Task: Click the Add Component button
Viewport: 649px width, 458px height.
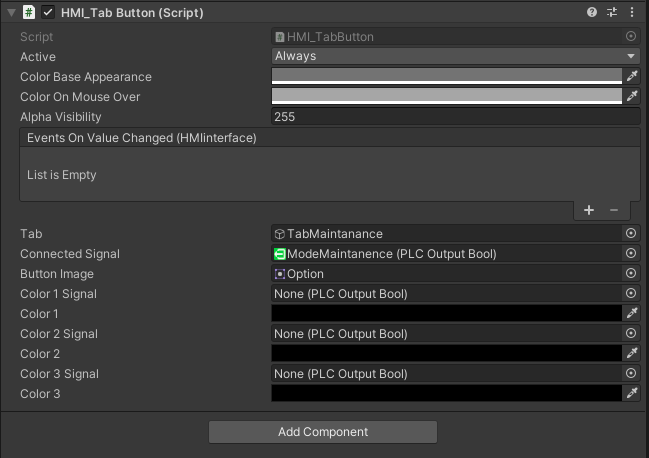Action: 323,432
